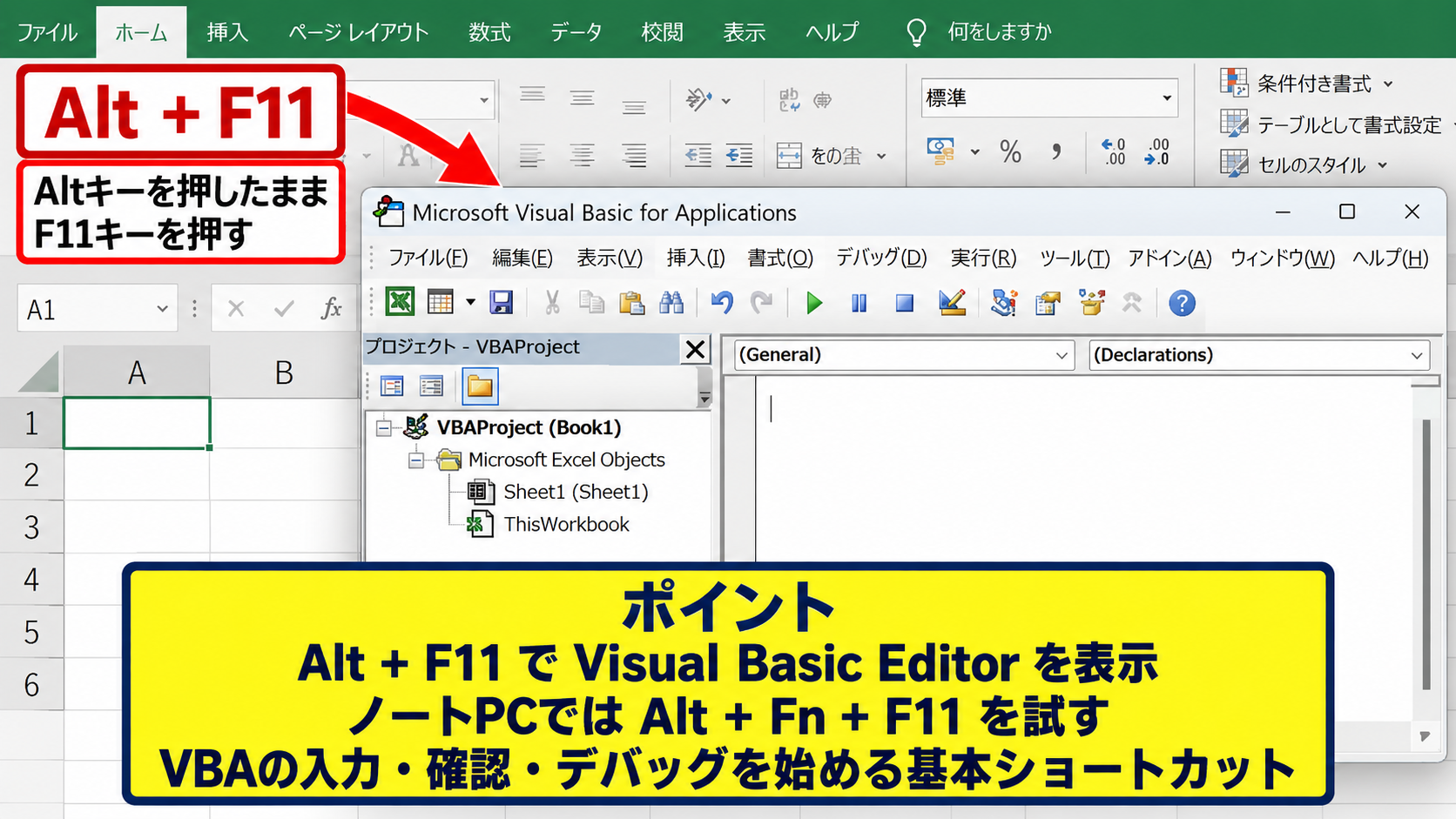Viewport: 1456px width, 819px height.
Task: Toggle Design Mode icon
Action: (x=953, y=302)
